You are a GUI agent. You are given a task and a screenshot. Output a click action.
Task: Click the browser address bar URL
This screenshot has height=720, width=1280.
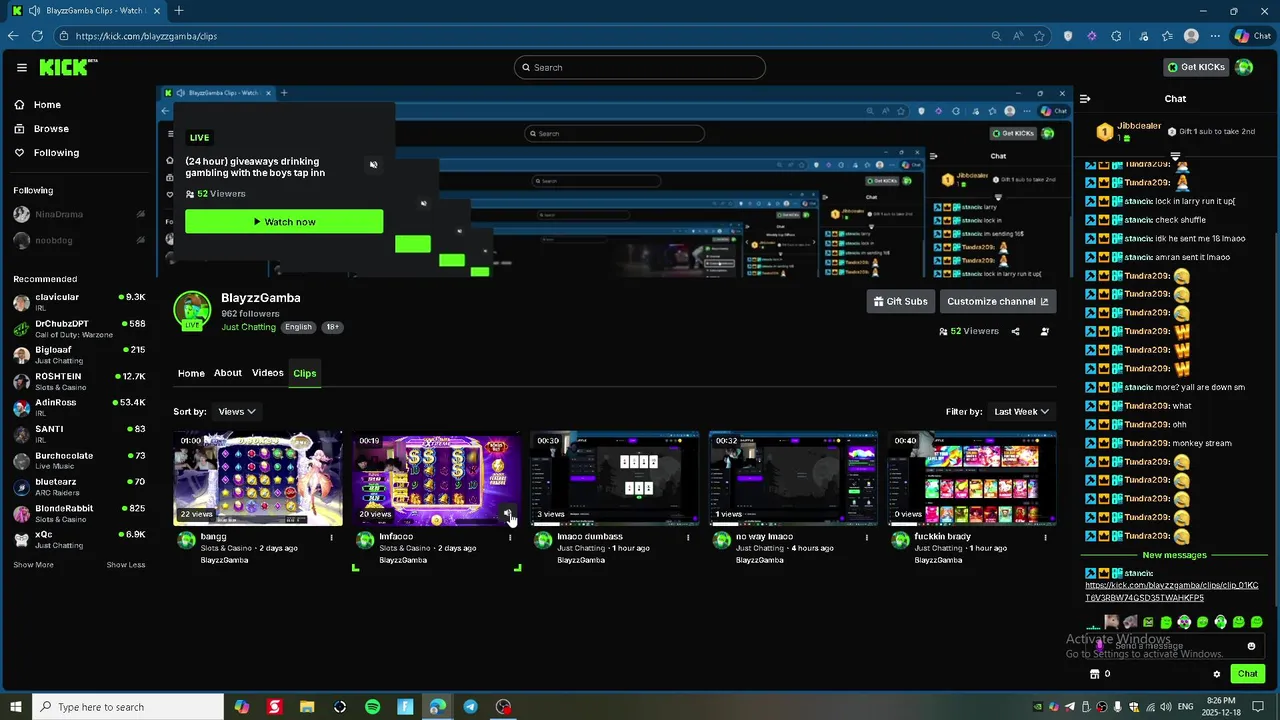[x=146, y=36]
